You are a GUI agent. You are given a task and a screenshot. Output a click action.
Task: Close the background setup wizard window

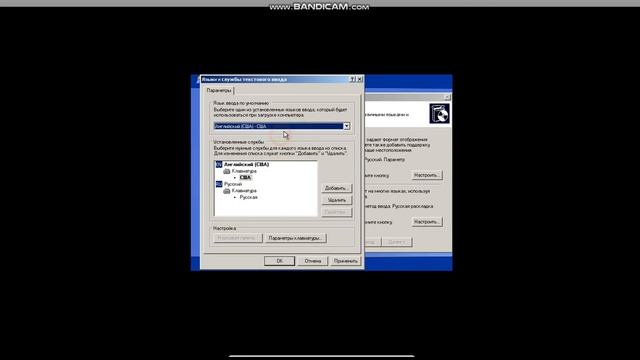(447, 97)
